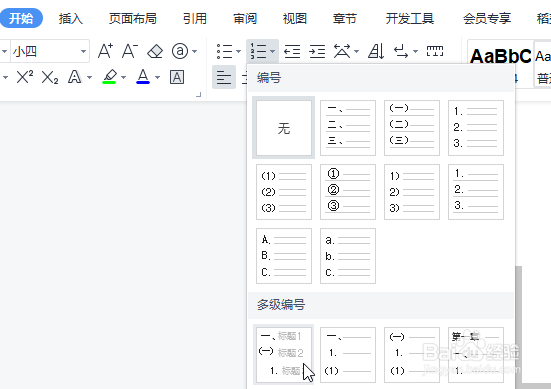Increase font size with A+ icon

[105, 51]
